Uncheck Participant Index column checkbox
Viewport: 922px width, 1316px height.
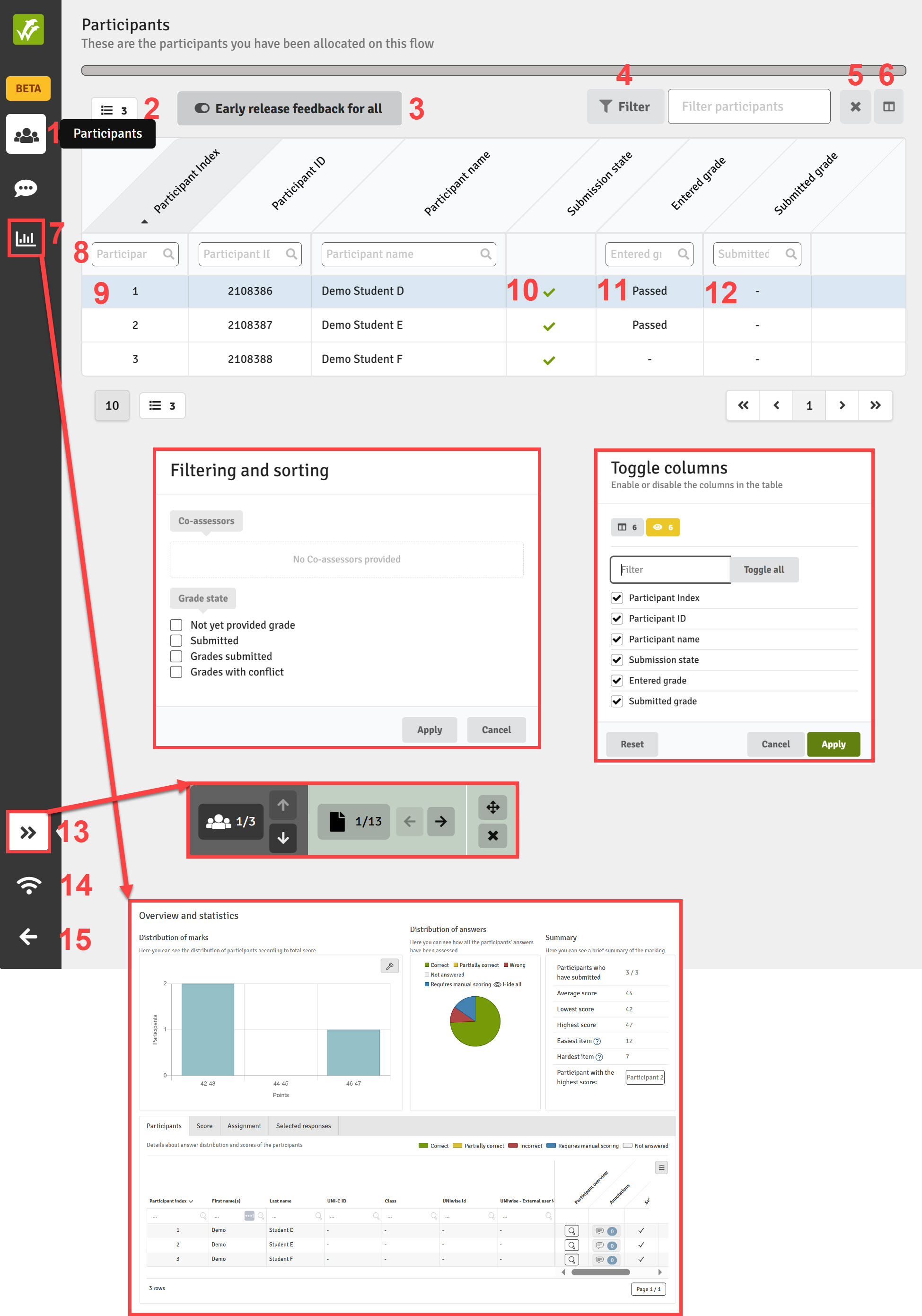(x=616, y=598)
